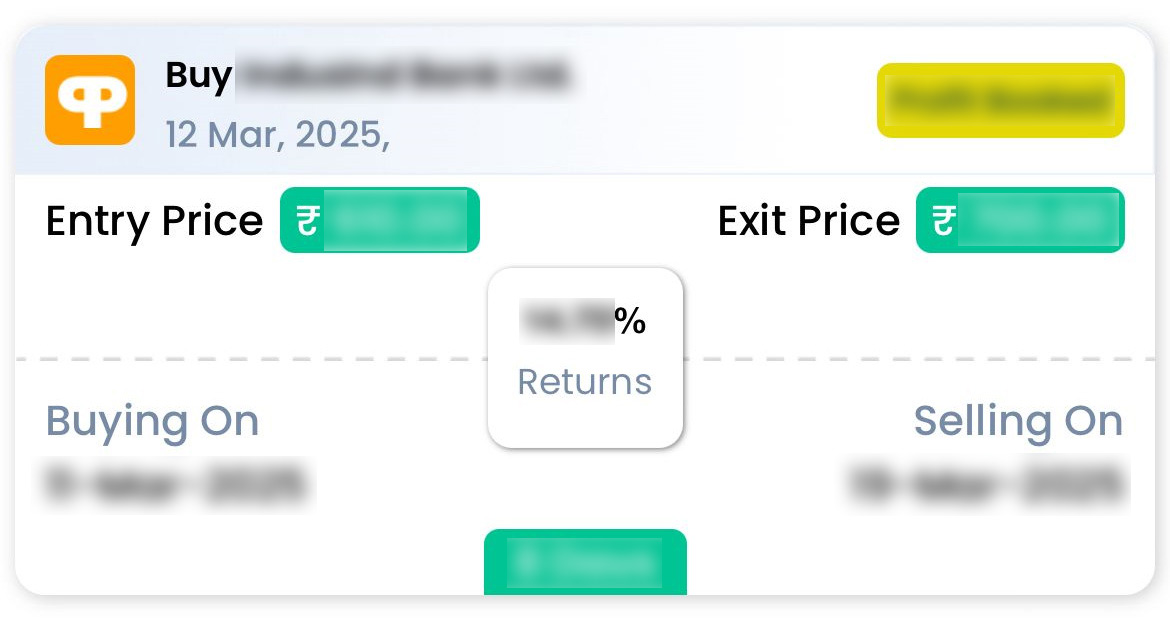This screenshot has width=1170, height=618.
Task: Click the "12 Mar, 2025" date text
Action: (277, 134)
